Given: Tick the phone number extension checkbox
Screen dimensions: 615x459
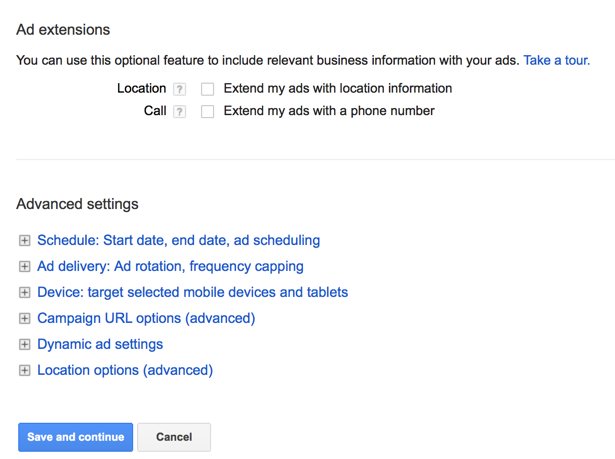Looking at the screenshot, I should click(208, 112).
